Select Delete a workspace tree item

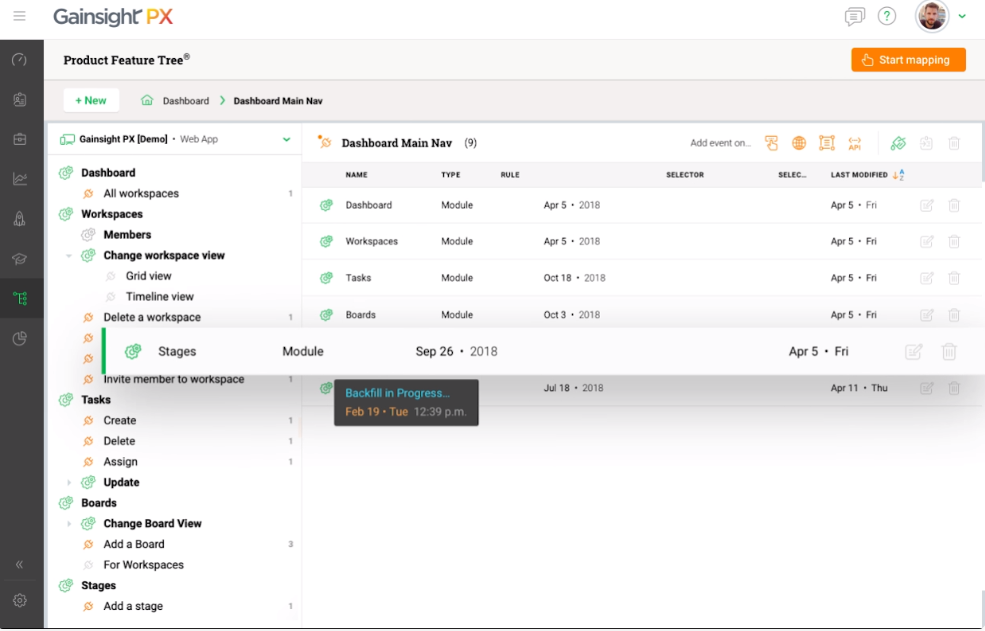(152, 317)
